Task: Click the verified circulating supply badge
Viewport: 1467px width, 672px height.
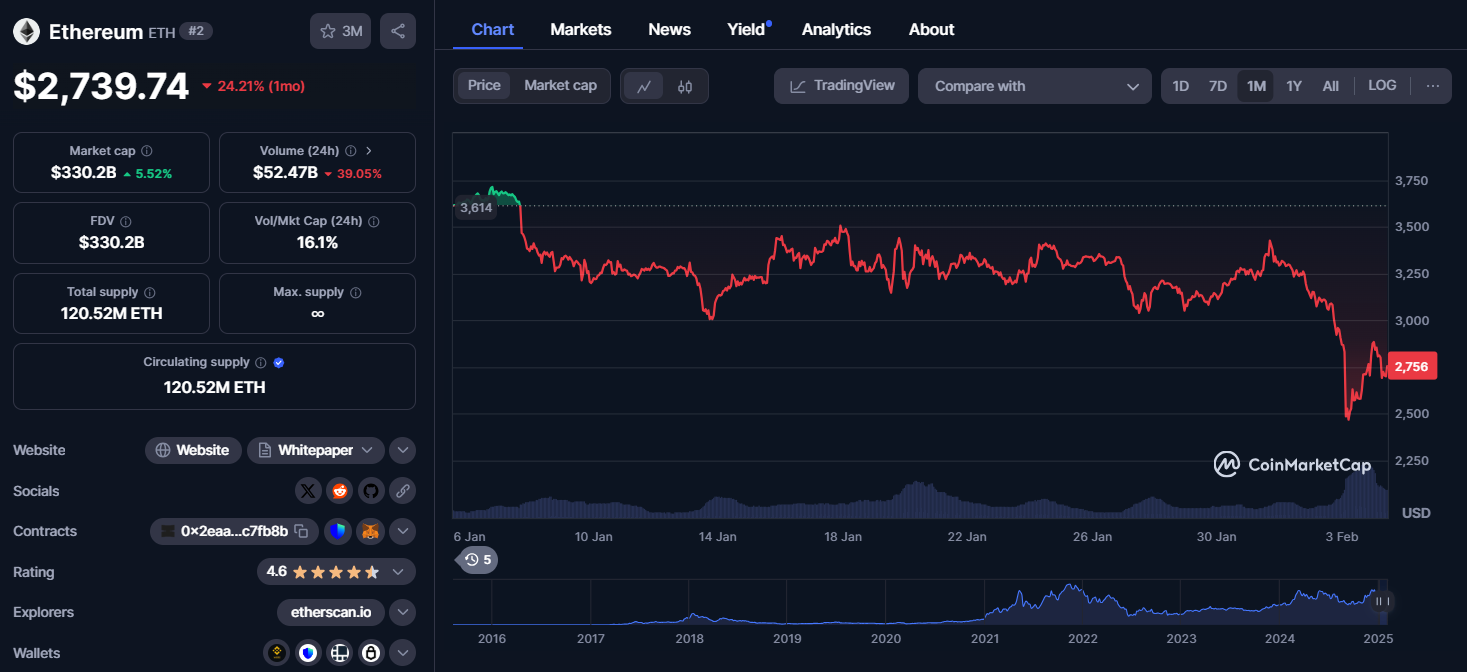Action: (279, 362)
